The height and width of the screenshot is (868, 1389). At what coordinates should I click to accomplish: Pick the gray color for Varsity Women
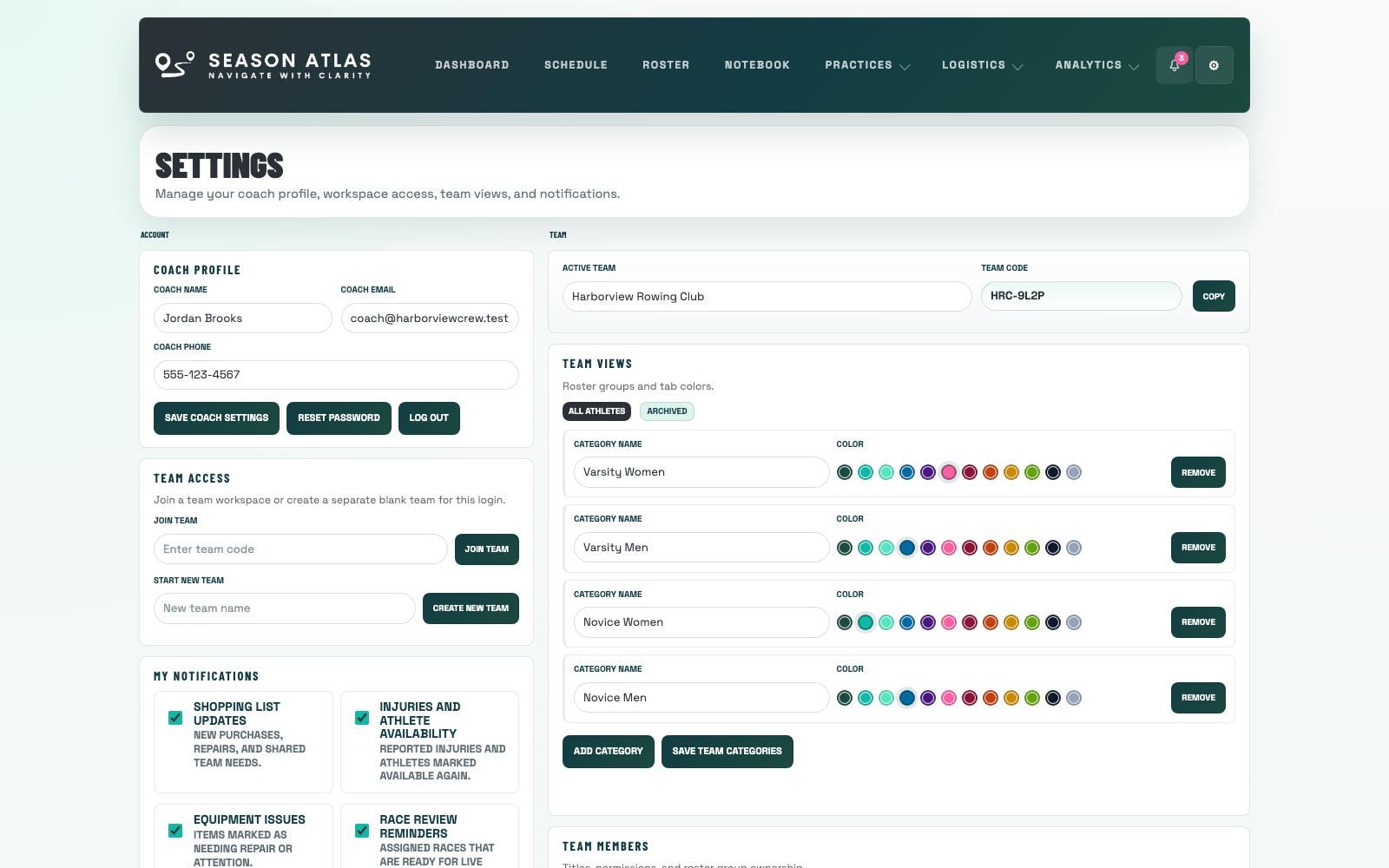pyautogui.click(x=1074, y=472)
